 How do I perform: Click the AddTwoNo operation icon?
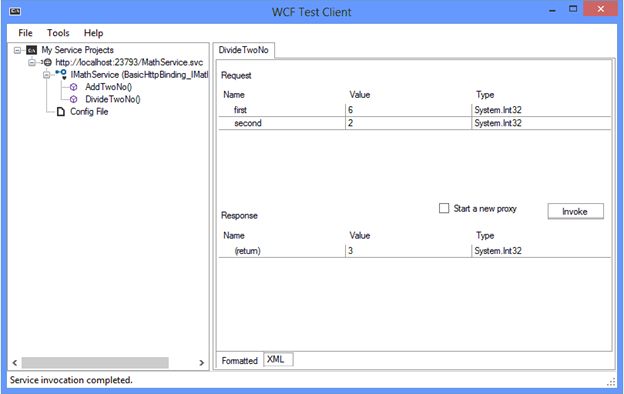click(x=73, y=87)
